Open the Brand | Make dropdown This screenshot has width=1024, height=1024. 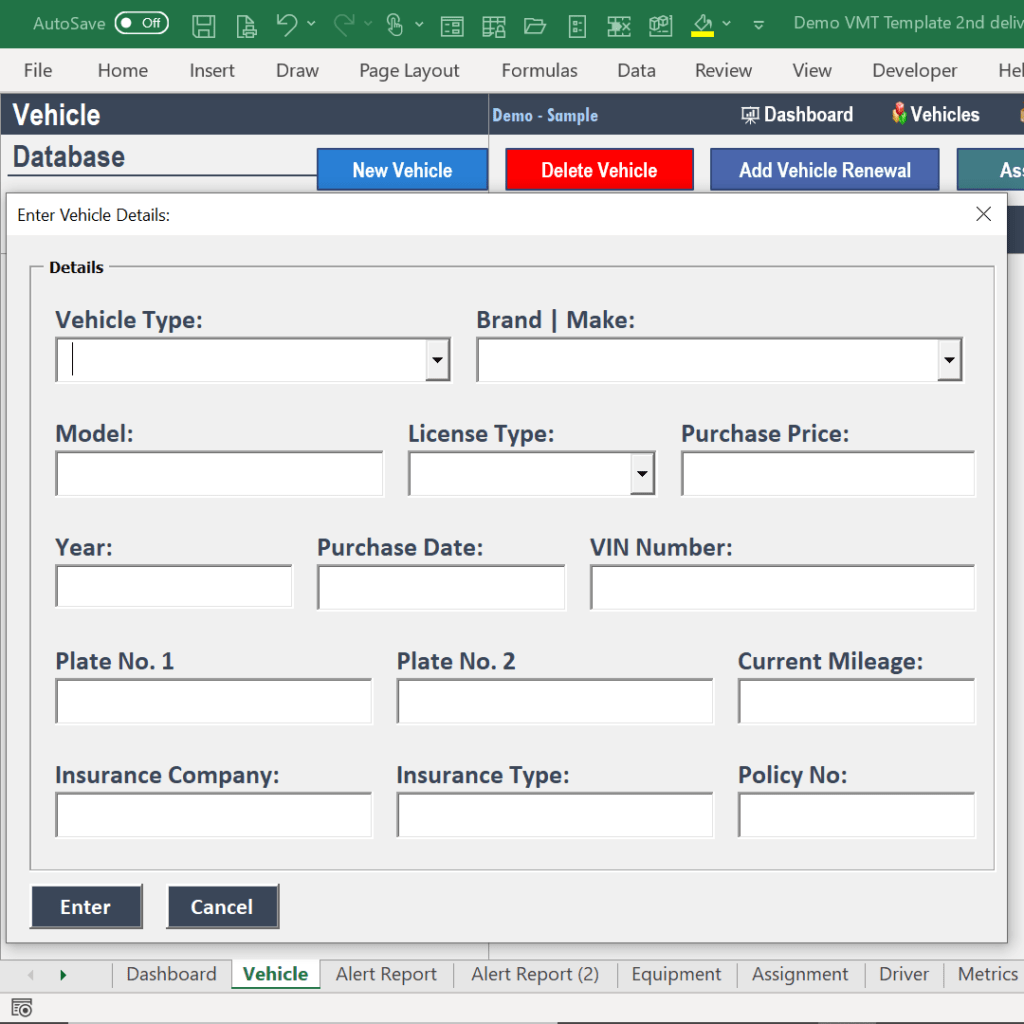click(x=948, y=360)
